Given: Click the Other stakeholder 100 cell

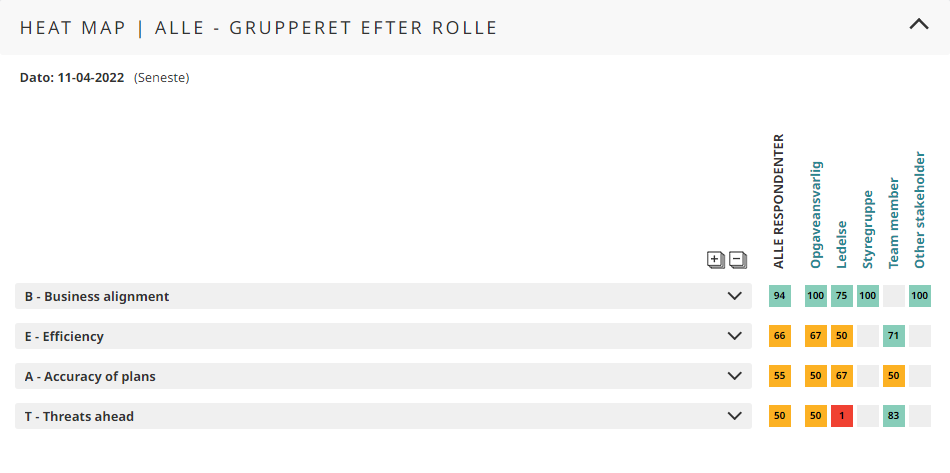Looking at the screenshot, I should (920, 296).
